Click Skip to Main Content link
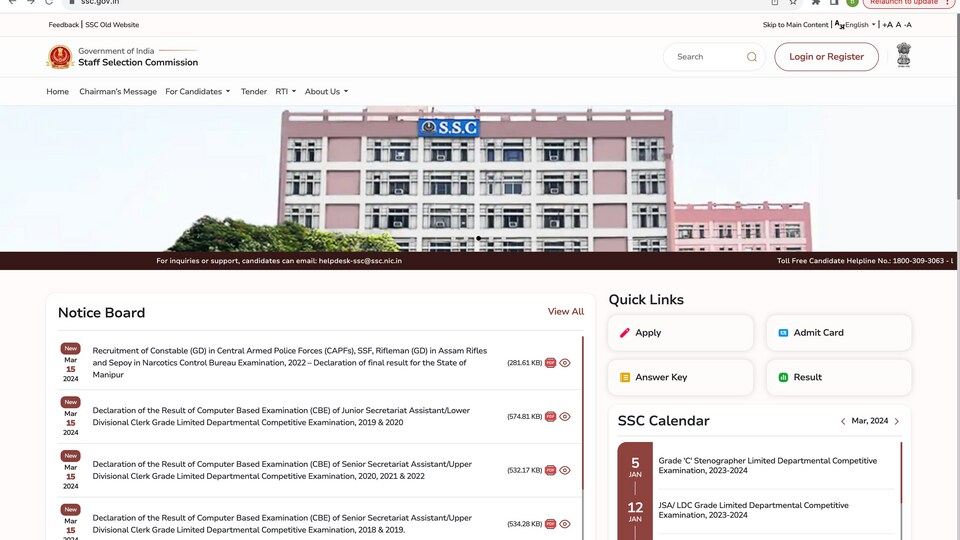This screenshot has height=540, width=960. (x=795, y=25)
